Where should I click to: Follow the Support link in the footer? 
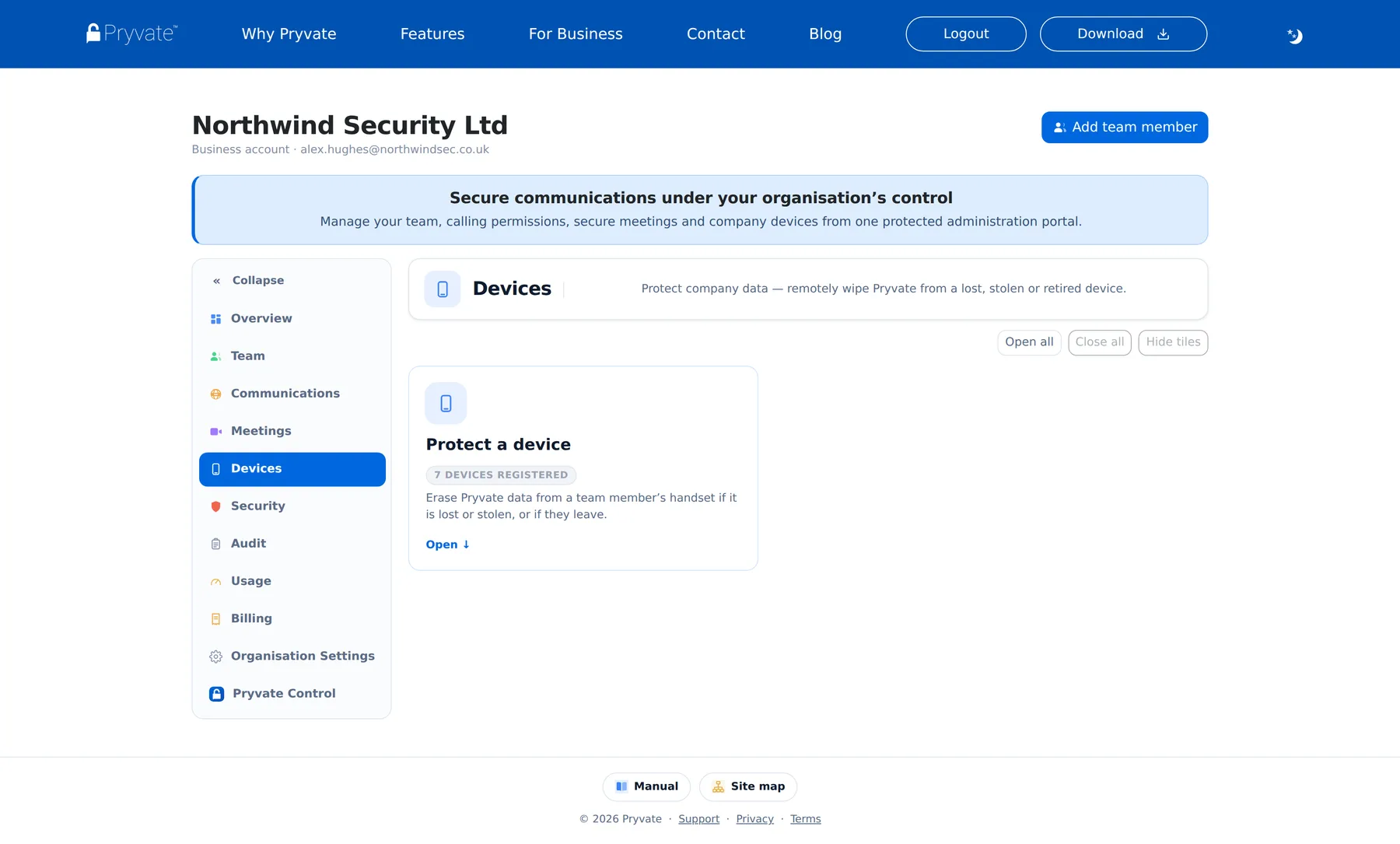698,819
